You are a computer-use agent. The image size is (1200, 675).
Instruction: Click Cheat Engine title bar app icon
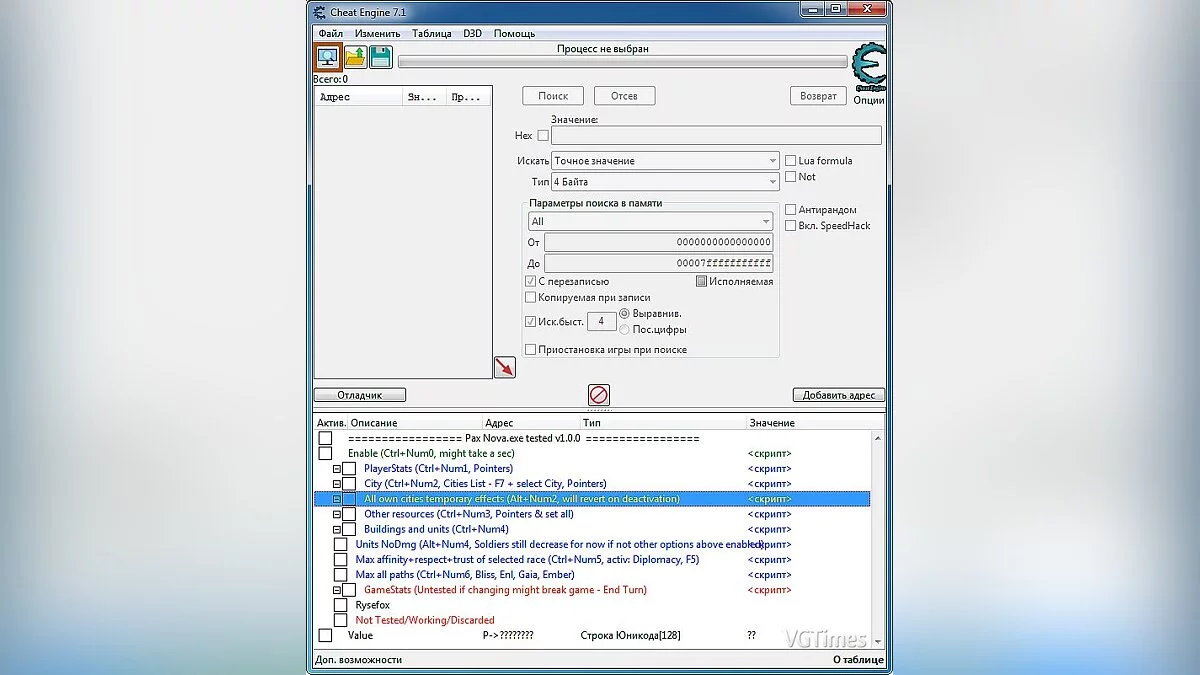point(319,12)
